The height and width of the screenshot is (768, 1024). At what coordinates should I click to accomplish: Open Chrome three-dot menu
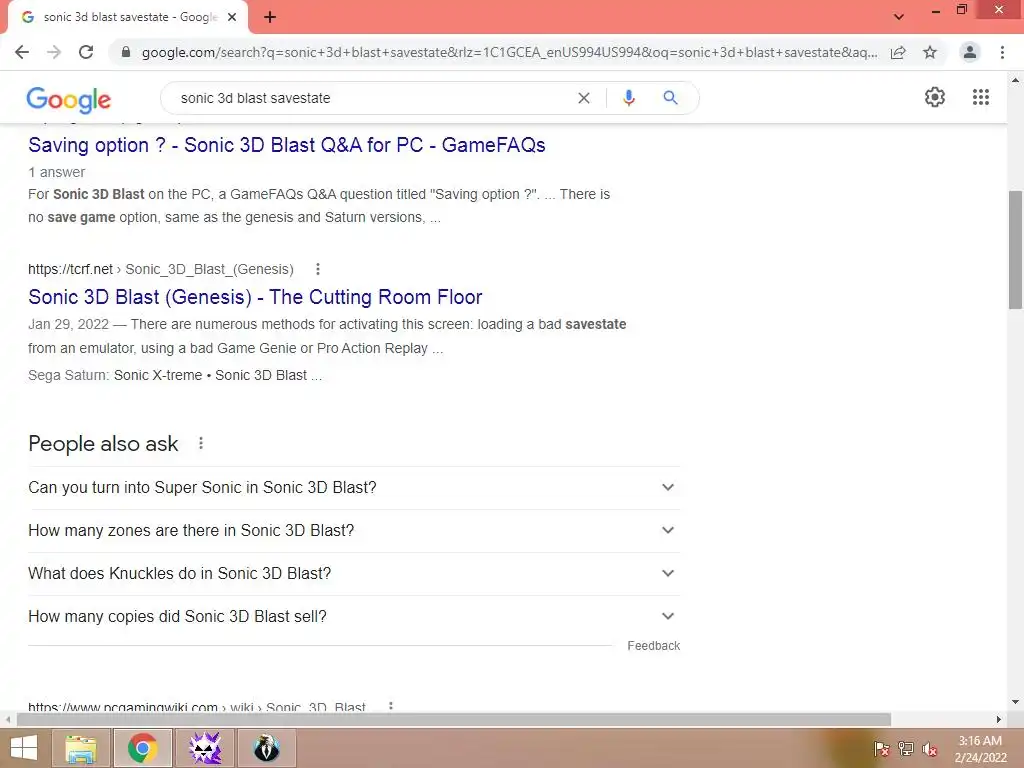pos(1002,52)
